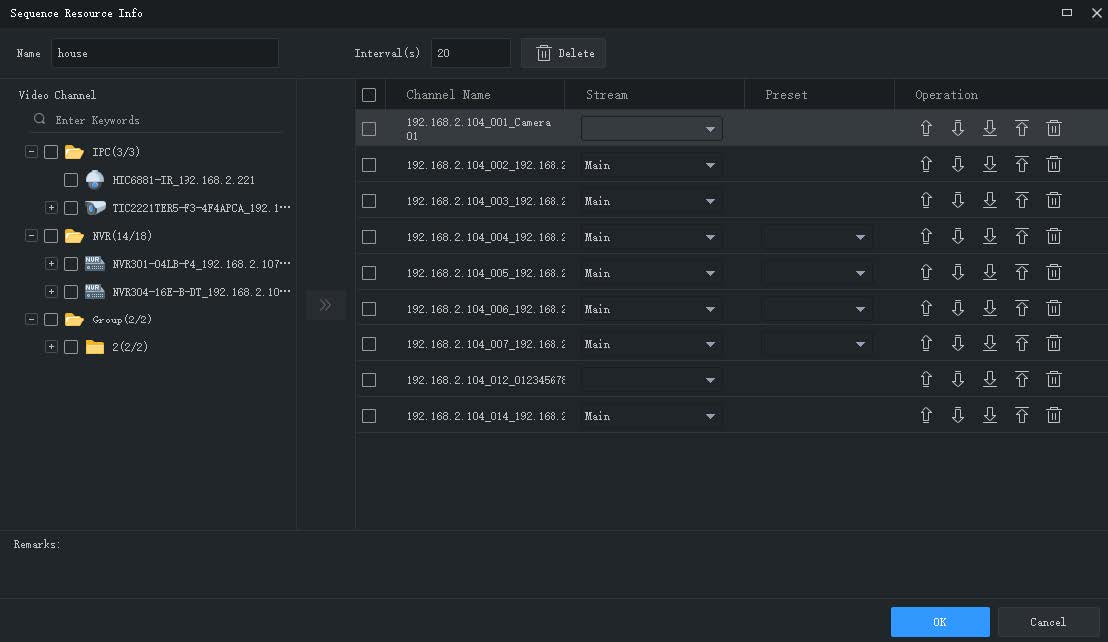Open the Stream dropdown for 104_001_Camera 01
This screenshot has width=1108, height=642.
[x=652, y=129]
